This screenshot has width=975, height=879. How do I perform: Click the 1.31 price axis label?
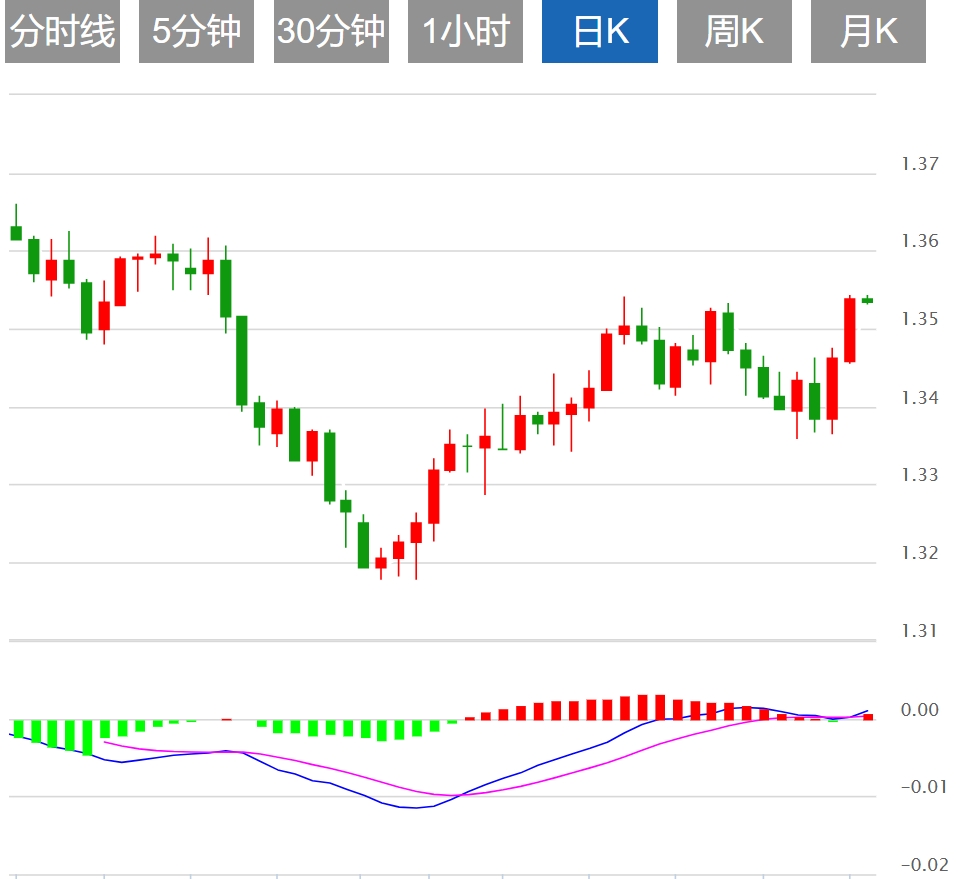point(919,631)
